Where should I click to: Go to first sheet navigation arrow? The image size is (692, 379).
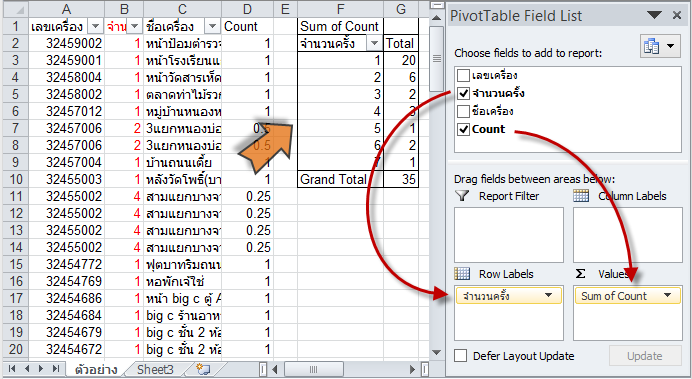point(12,369)
